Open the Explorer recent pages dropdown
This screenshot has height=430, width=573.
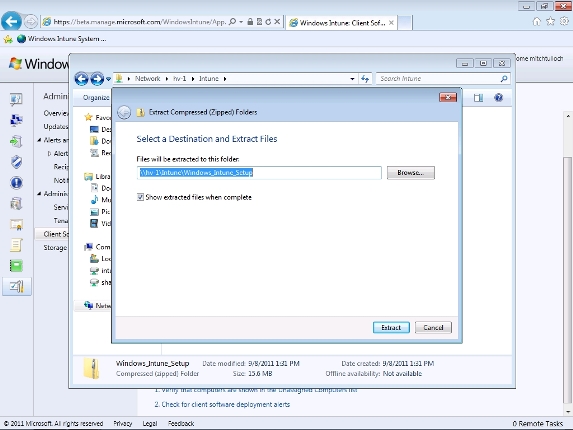pos(109,79)
